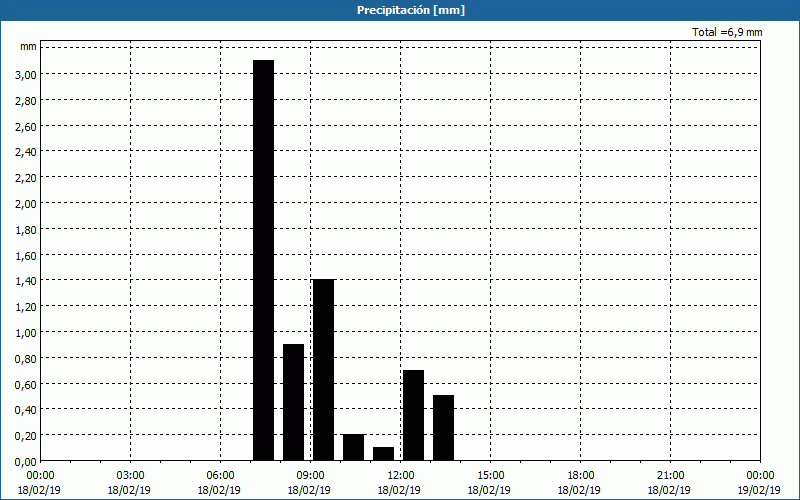This screenshot has width=800, height=500.
Task: Click the 'Total =6,9 mm' label
Action: pos(727,32)
